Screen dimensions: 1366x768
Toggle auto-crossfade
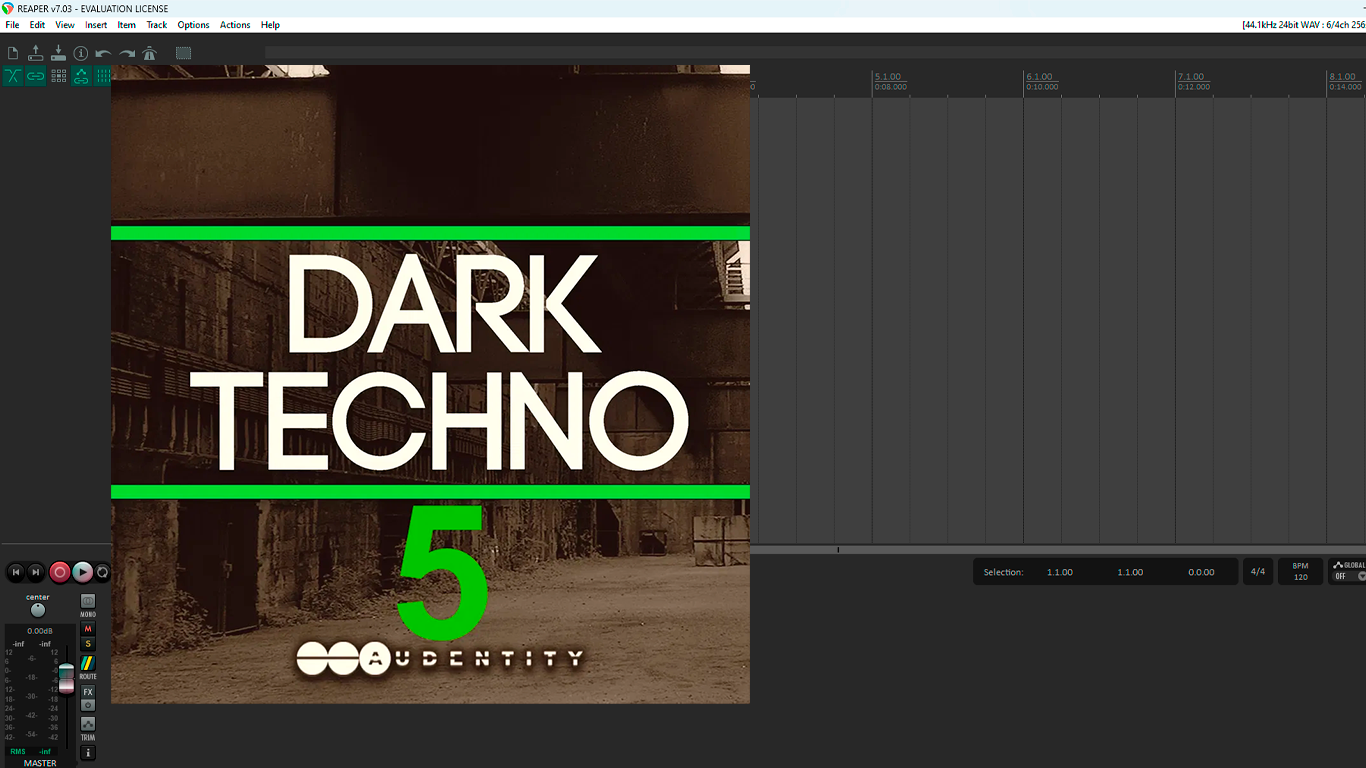[x=13, y=76]
